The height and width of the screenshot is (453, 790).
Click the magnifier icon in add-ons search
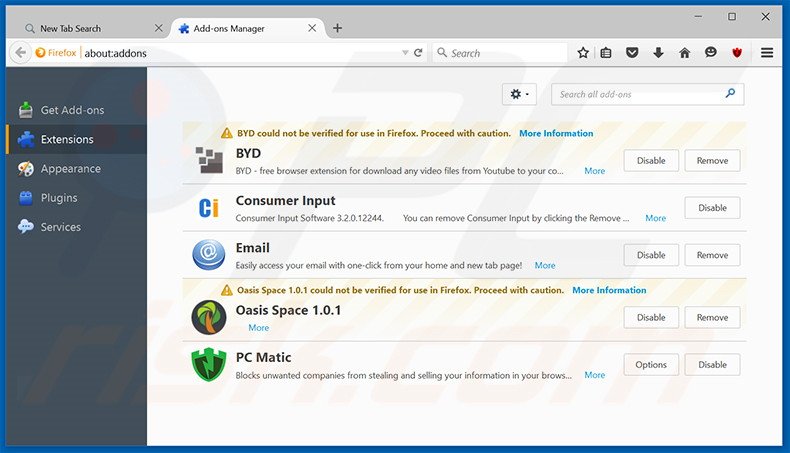(x=730, y=93)
